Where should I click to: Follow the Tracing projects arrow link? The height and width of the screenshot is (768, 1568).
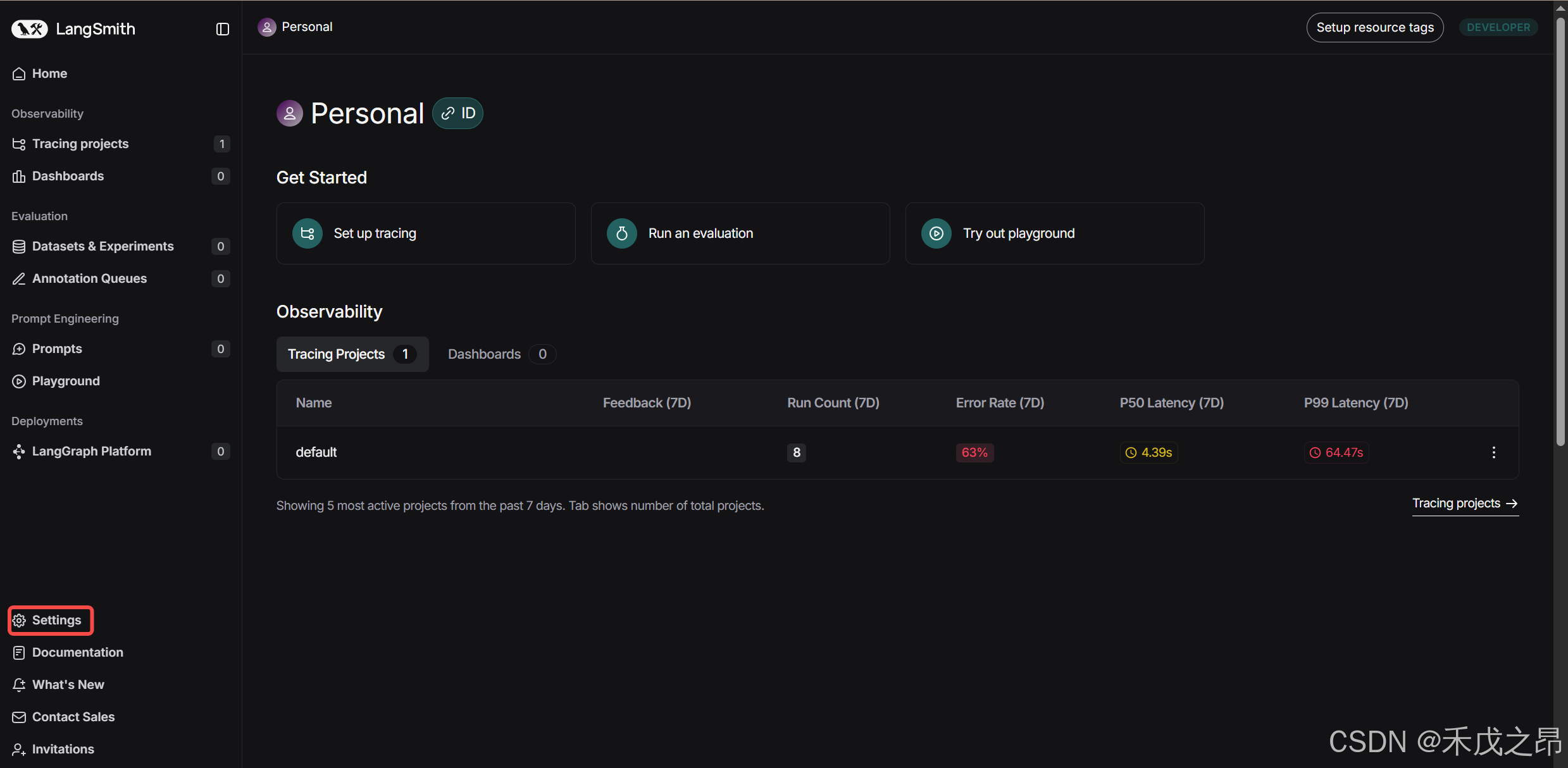pyautogui.click(x=1464, y=504)
